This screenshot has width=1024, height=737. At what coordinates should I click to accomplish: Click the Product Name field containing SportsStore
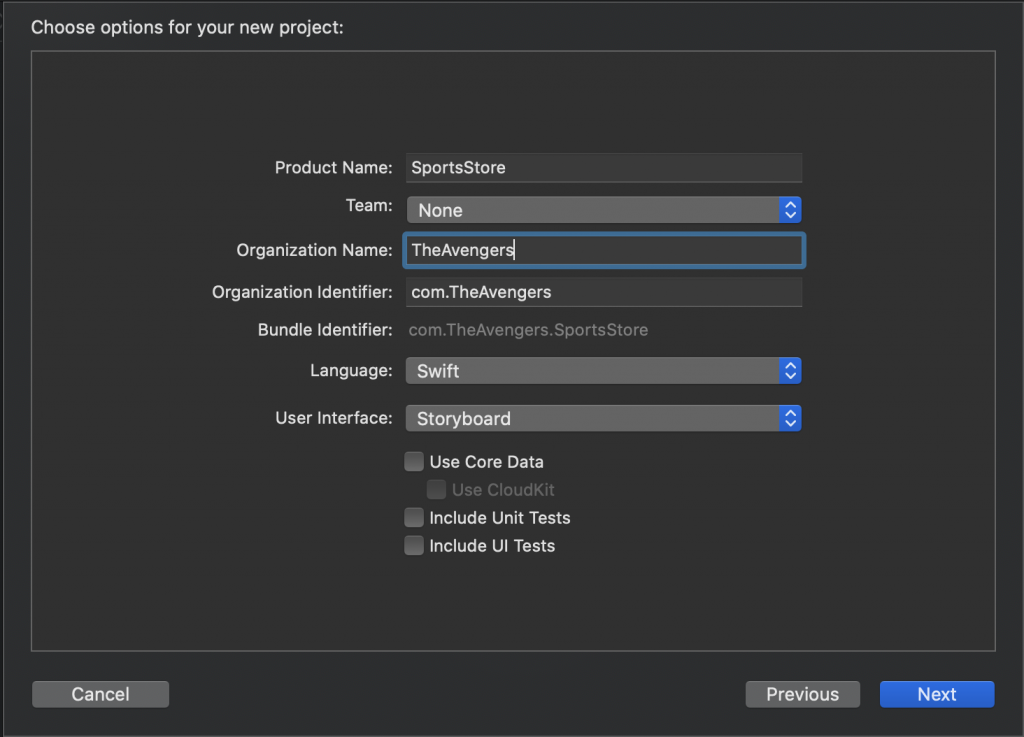point(604,167)
